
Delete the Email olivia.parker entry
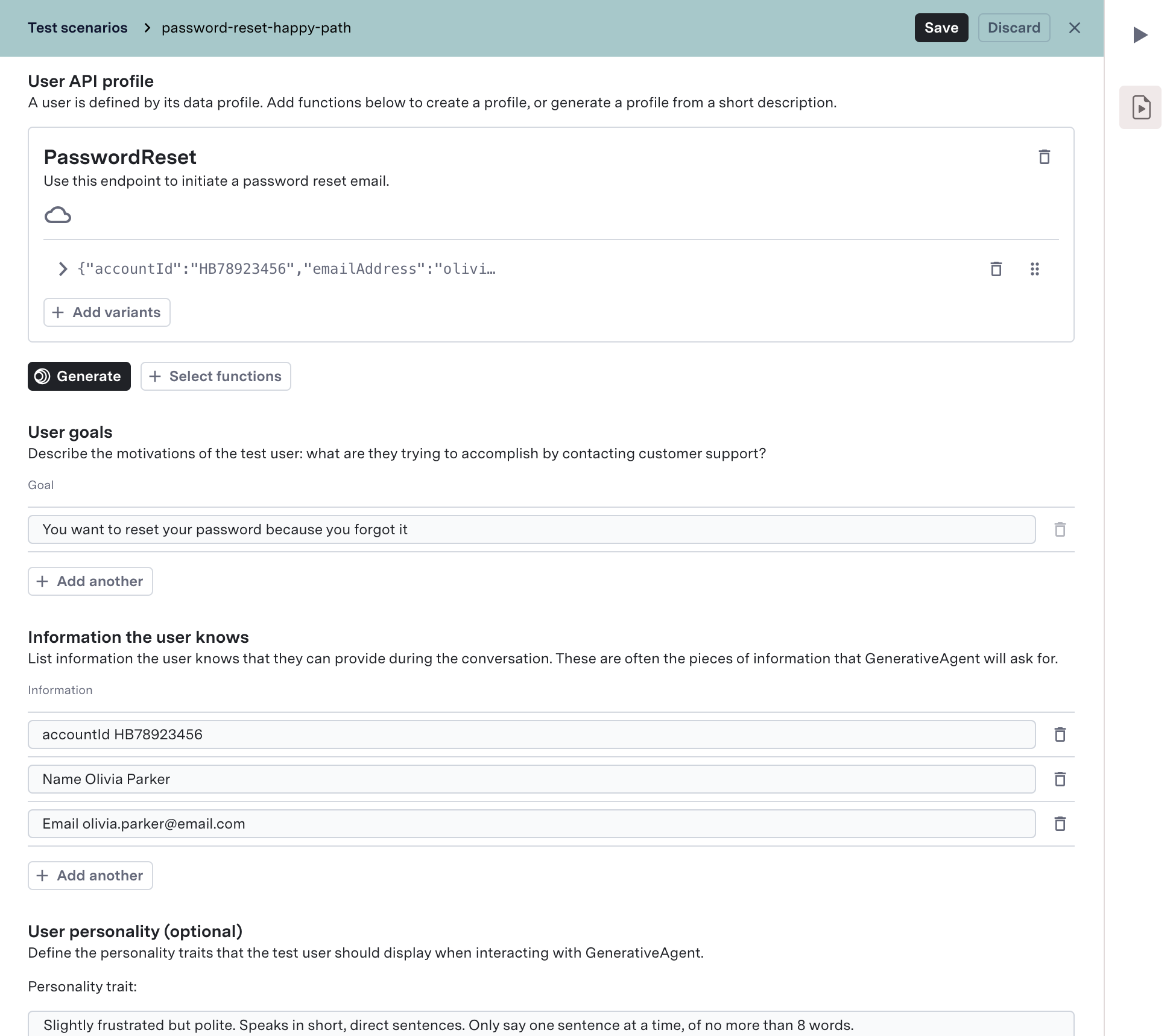pos(1060,824)
